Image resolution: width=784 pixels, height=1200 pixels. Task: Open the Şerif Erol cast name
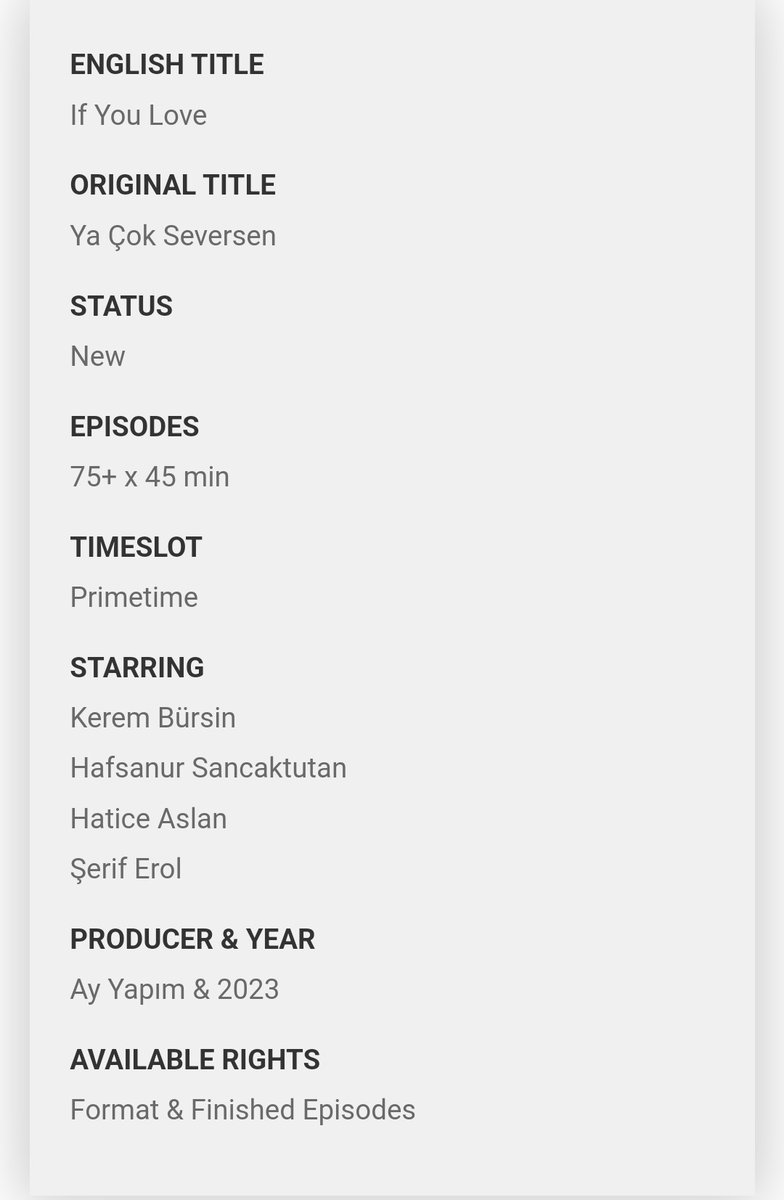(126, 869)
